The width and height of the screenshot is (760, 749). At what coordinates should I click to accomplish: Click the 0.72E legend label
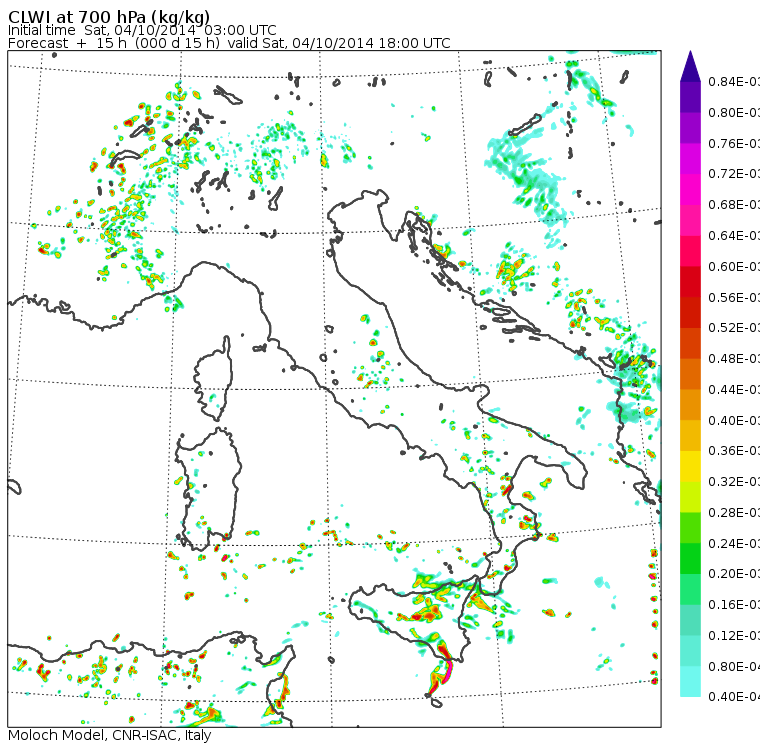734,174
